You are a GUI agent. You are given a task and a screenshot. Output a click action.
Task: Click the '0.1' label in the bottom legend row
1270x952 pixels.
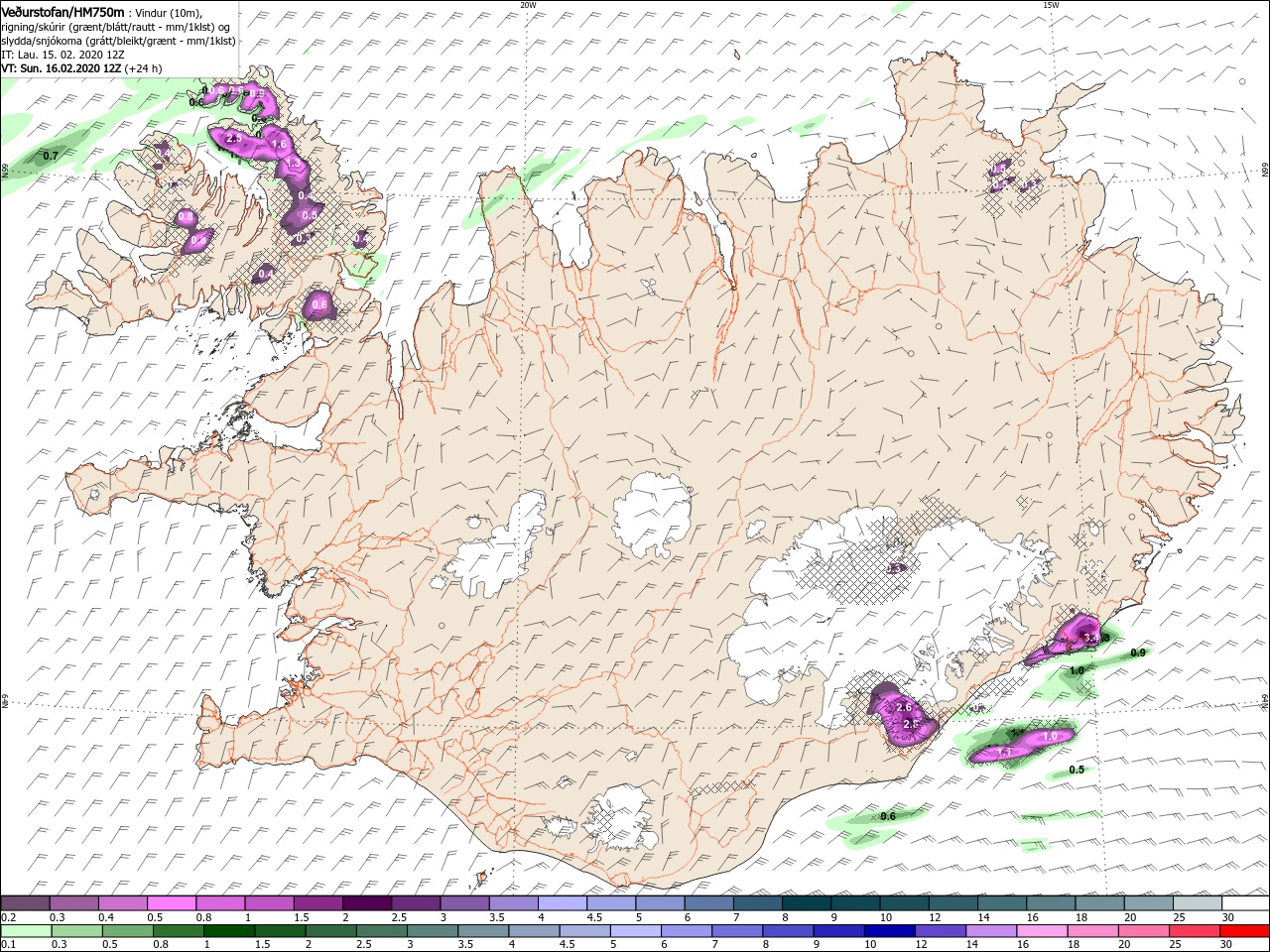7,945
